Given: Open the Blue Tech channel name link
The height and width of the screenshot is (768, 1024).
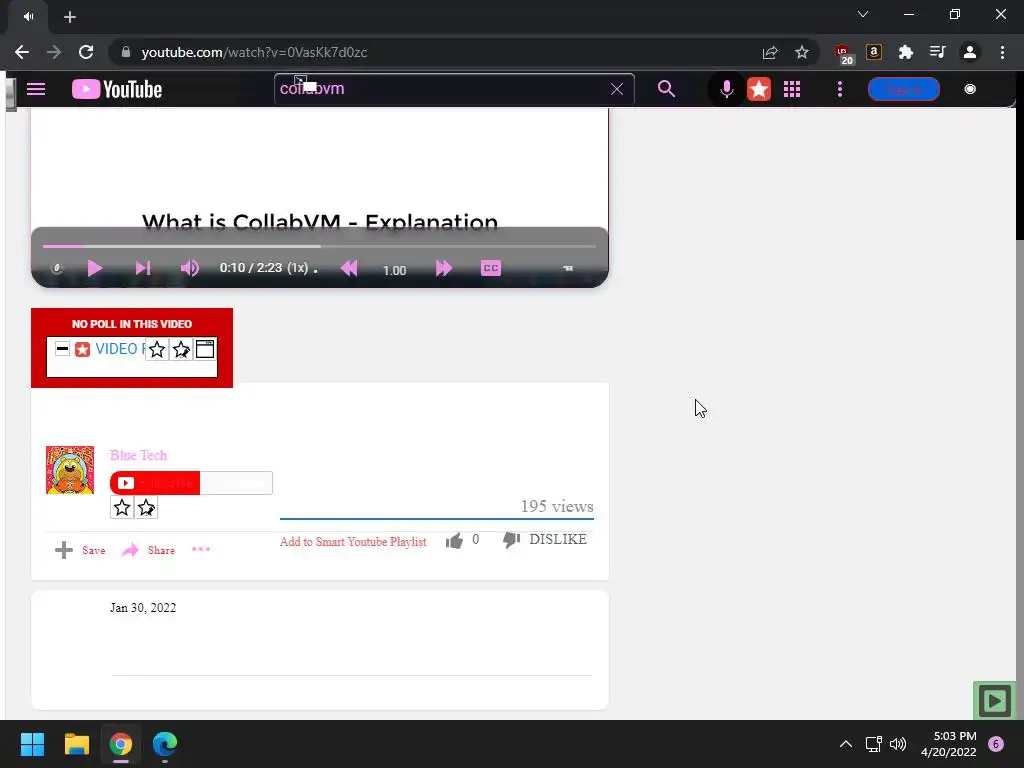Looking at the screenshot, I should [138, 455].
